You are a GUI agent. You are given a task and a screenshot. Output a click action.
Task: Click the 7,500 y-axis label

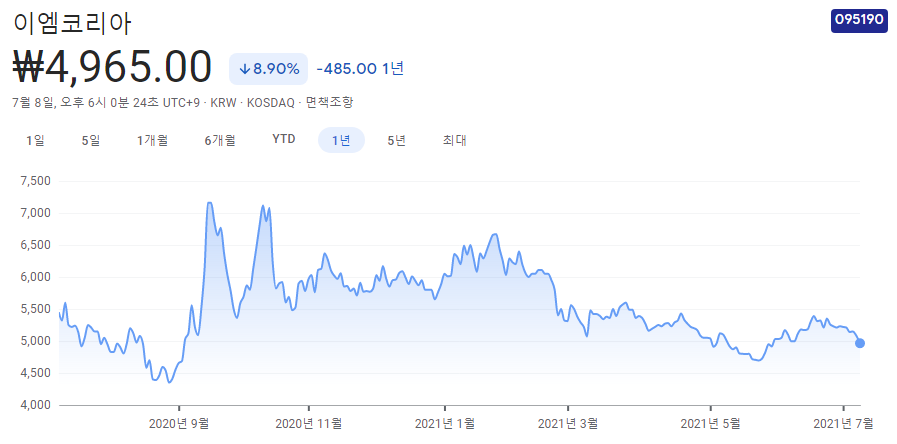pyautogui.click(x=36, y=181)
